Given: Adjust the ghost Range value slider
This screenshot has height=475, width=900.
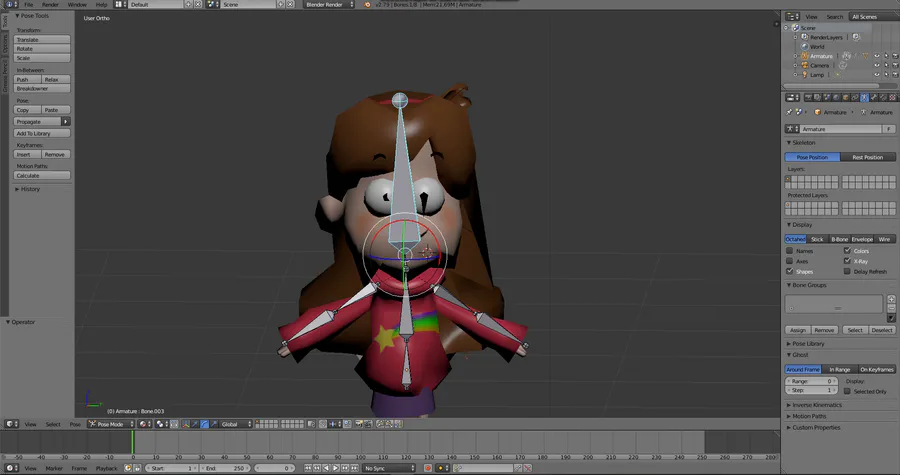Looking at the screenshot, I should click(811, 381).
